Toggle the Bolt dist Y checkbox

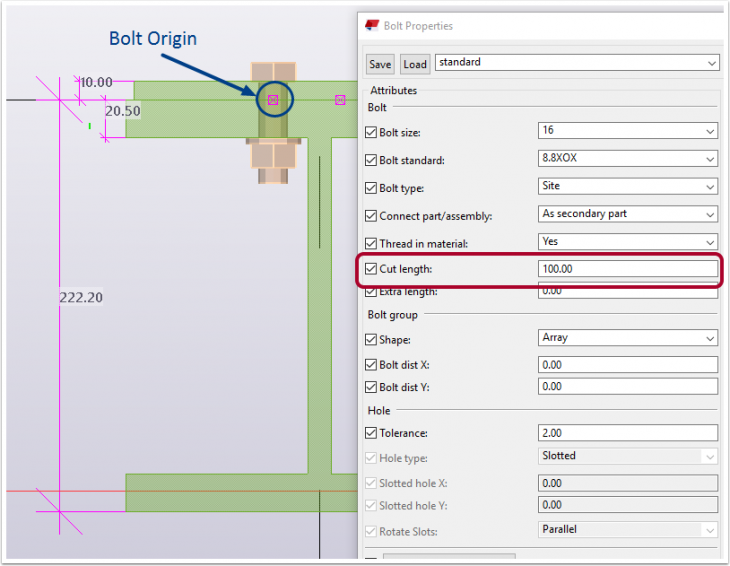click(371, 387)
